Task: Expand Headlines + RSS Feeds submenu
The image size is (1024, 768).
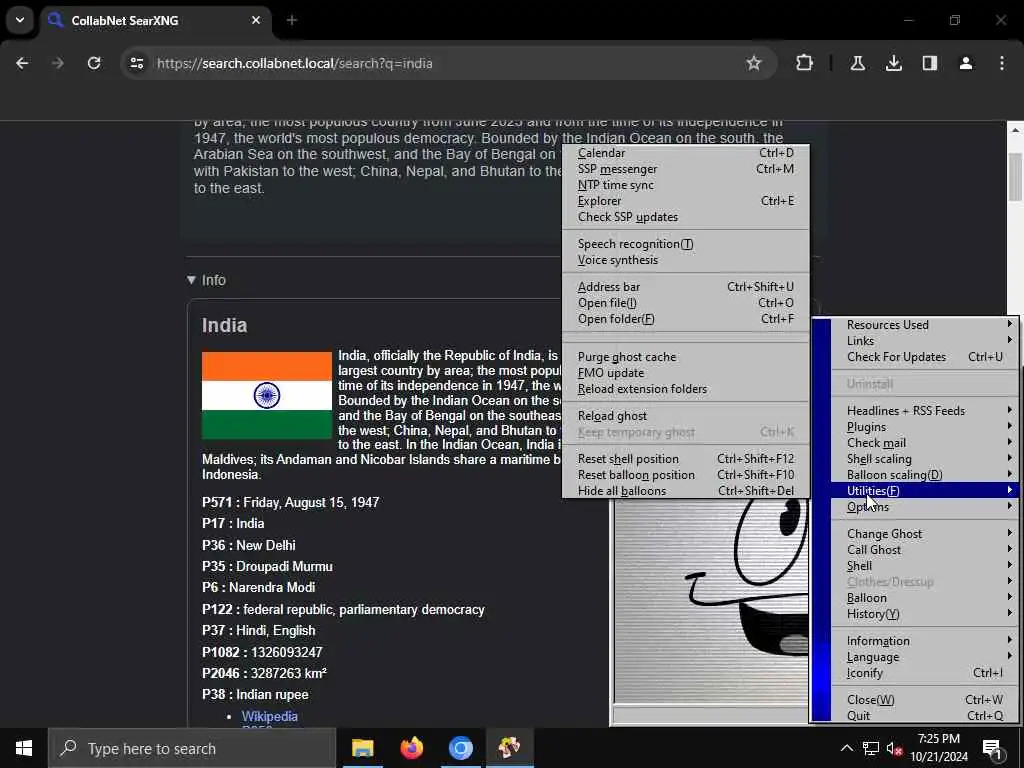Action: pos(925,411)
